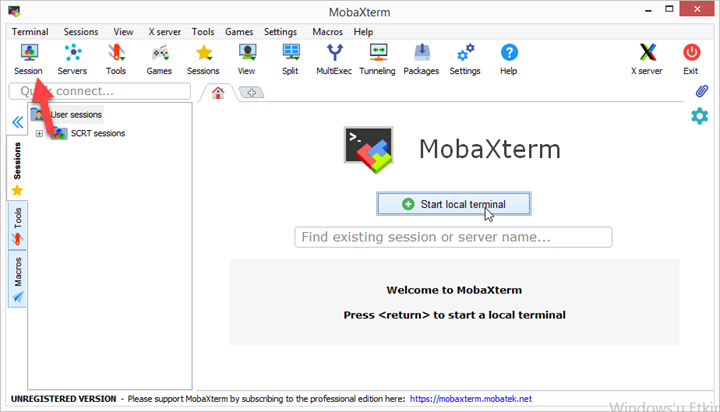720x412 pixels.
Task: Collapse the sidebar with the double-chevron icon
Action: pos(17,122)
